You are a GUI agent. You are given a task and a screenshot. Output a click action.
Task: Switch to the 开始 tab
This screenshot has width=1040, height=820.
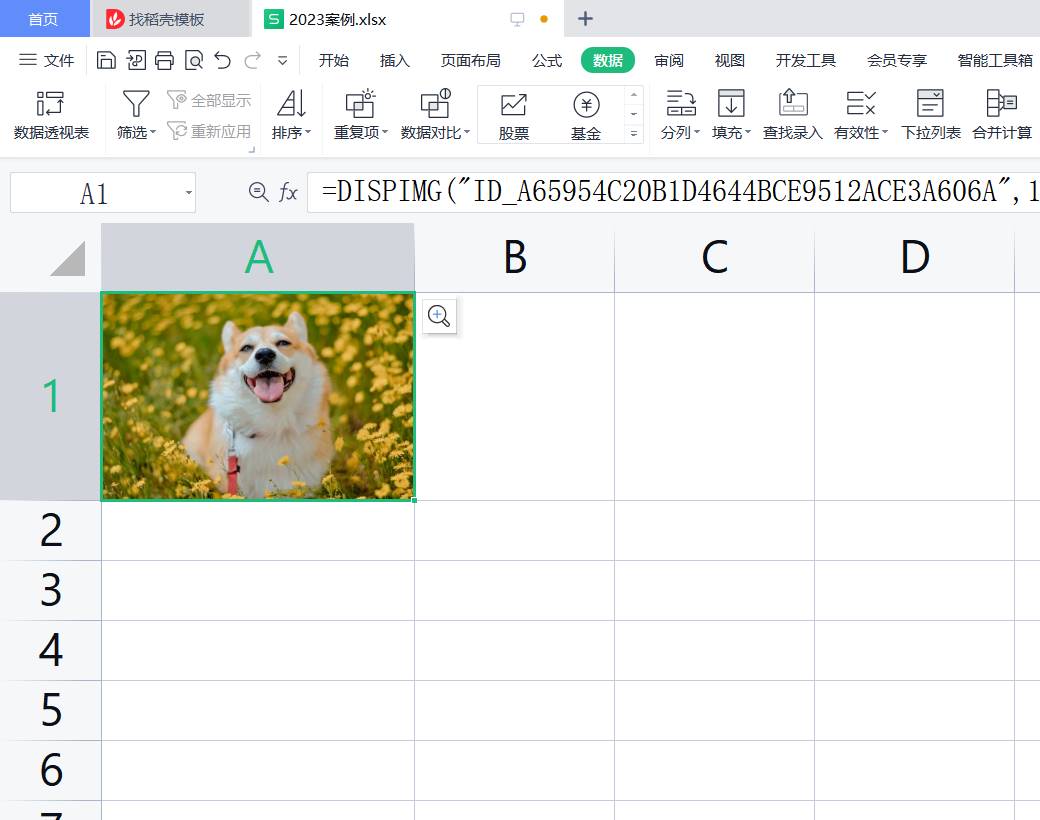click(x=334, y=60)
